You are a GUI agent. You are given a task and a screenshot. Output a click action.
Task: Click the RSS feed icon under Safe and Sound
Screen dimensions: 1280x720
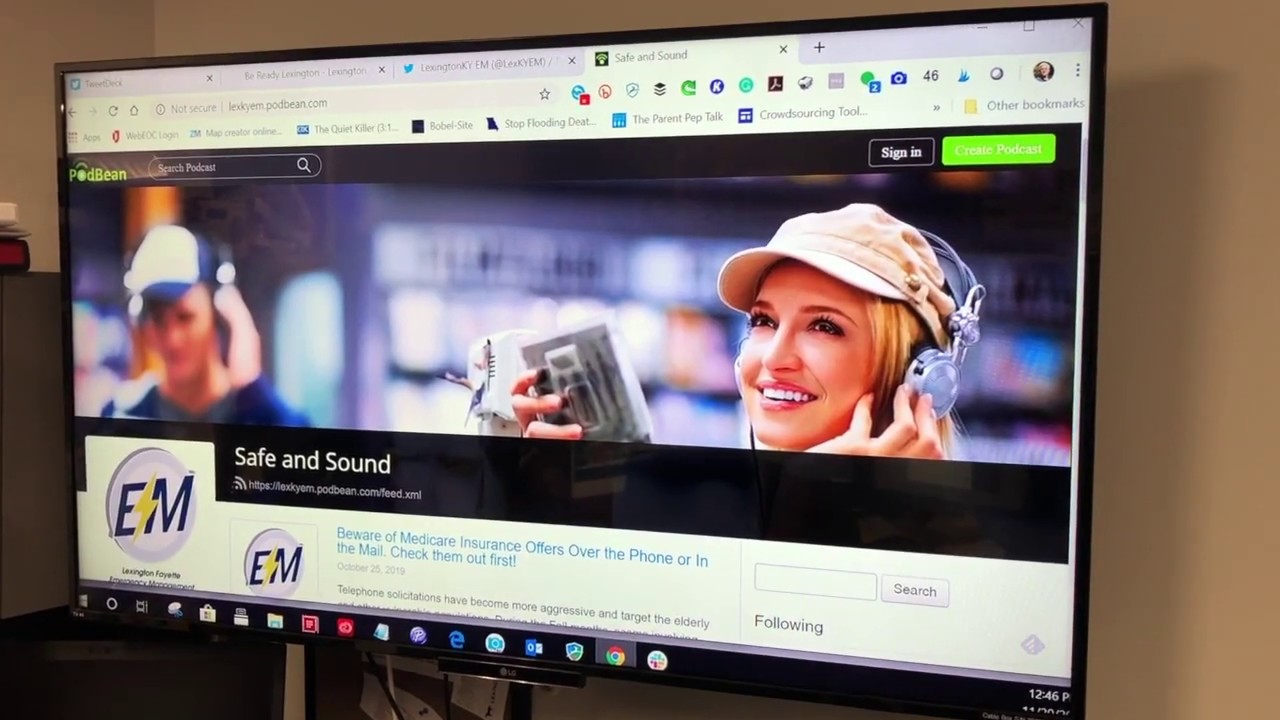coord(240,484)
